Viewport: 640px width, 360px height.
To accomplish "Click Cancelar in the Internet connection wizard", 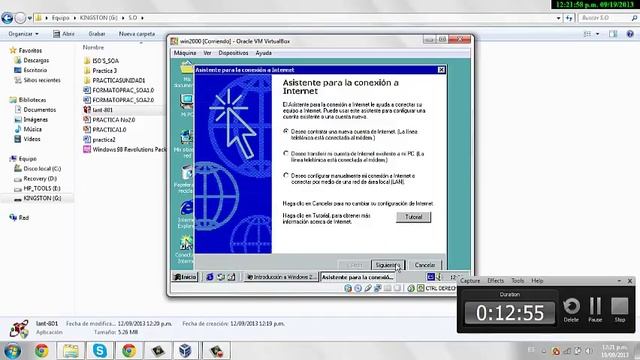I will click(x=424, y=265).
